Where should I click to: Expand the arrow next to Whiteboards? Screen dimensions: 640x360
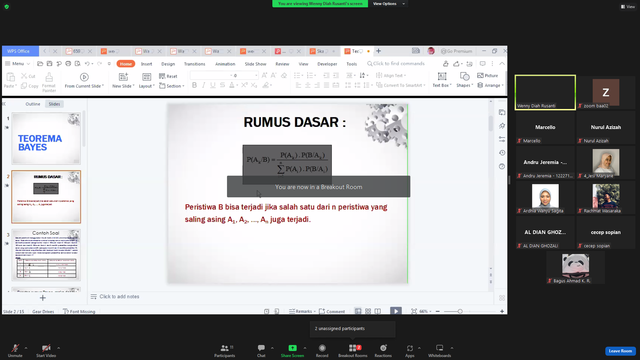(452, 348)
